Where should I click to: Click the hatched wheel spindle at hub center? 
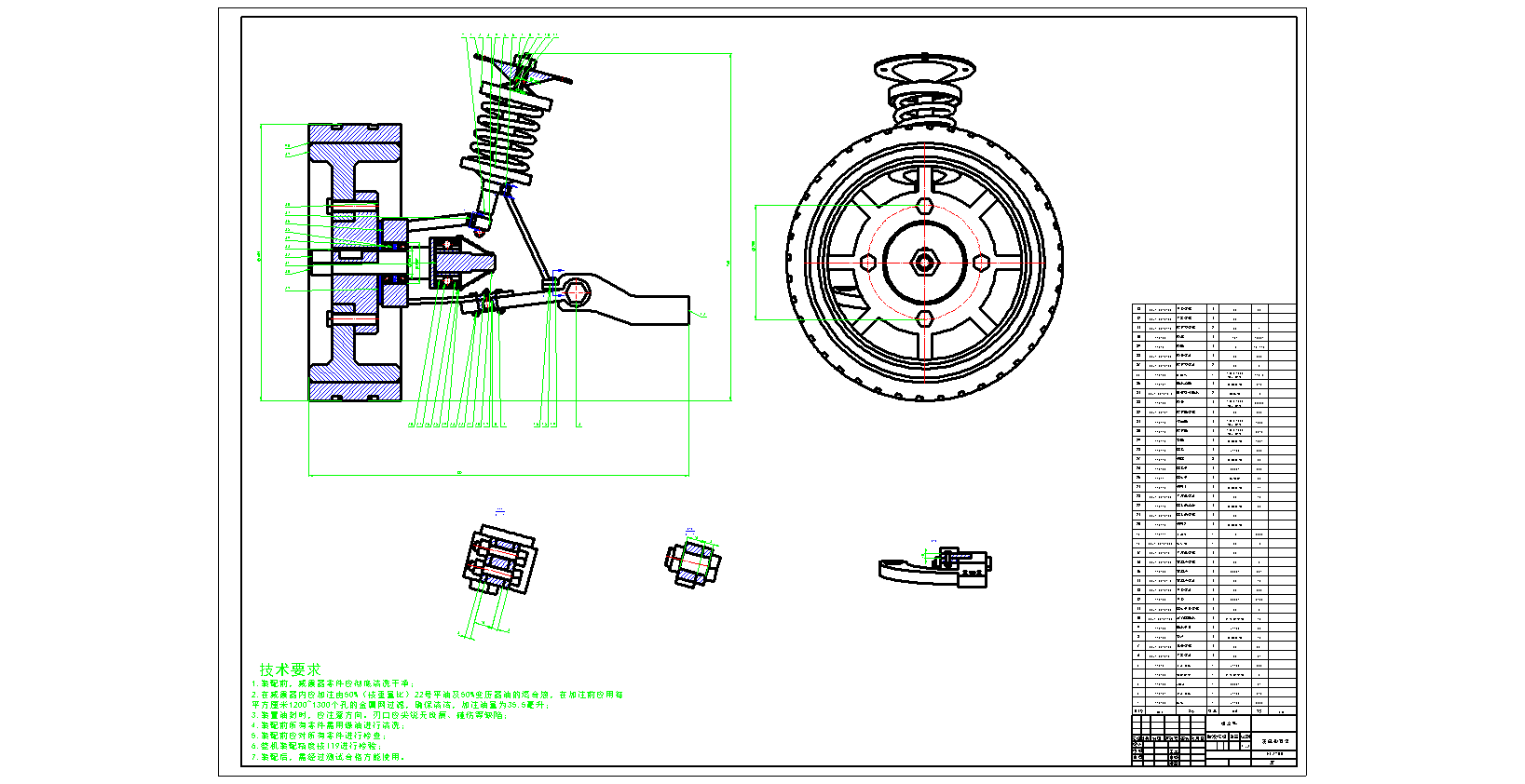(x=354, y=259)
